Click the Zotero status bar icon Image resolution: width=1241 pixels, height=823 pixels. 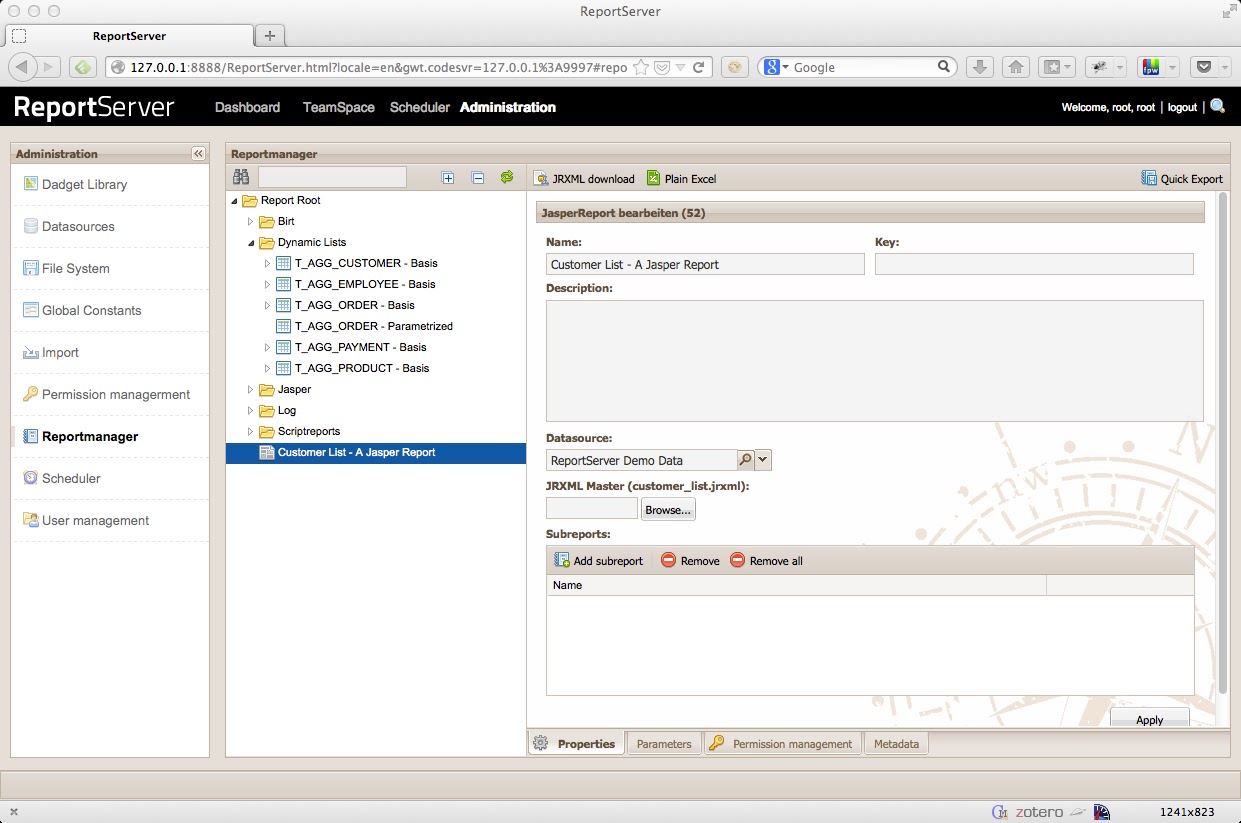[x=1039, y=812]
